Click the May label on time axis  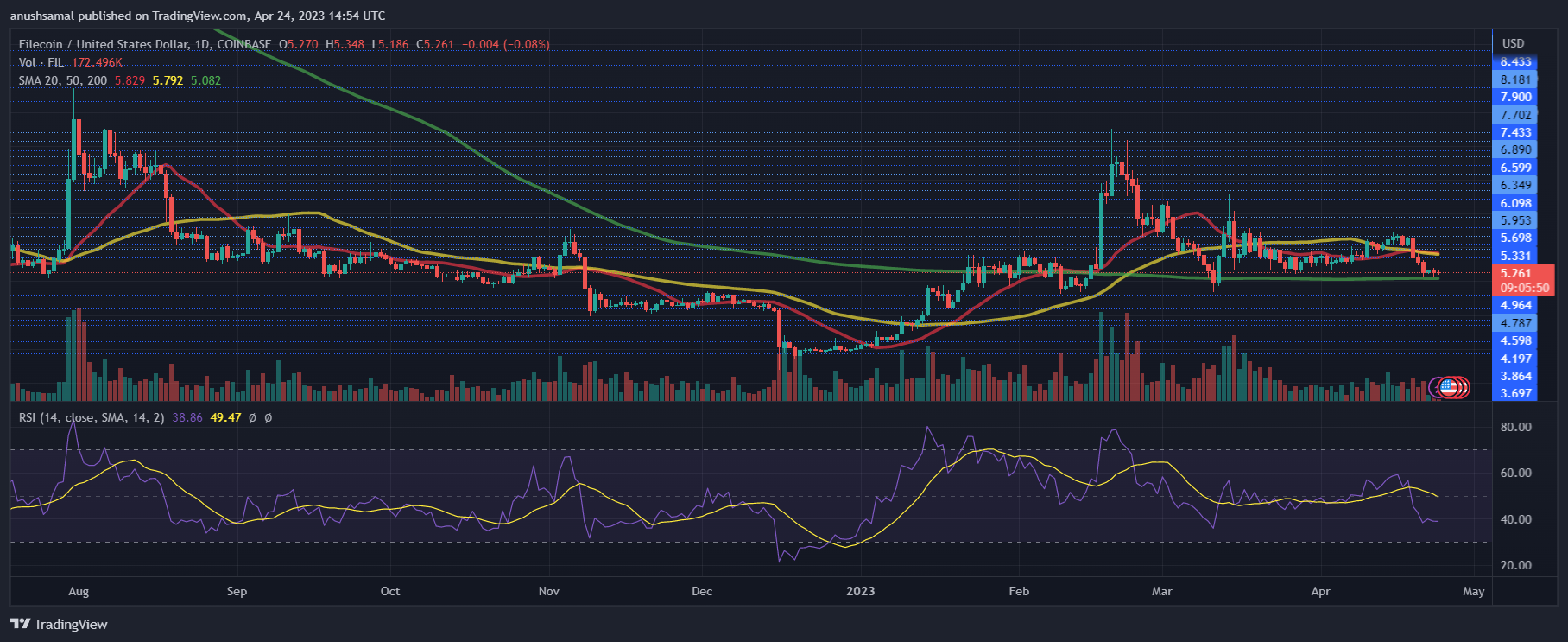(1473, 591)
